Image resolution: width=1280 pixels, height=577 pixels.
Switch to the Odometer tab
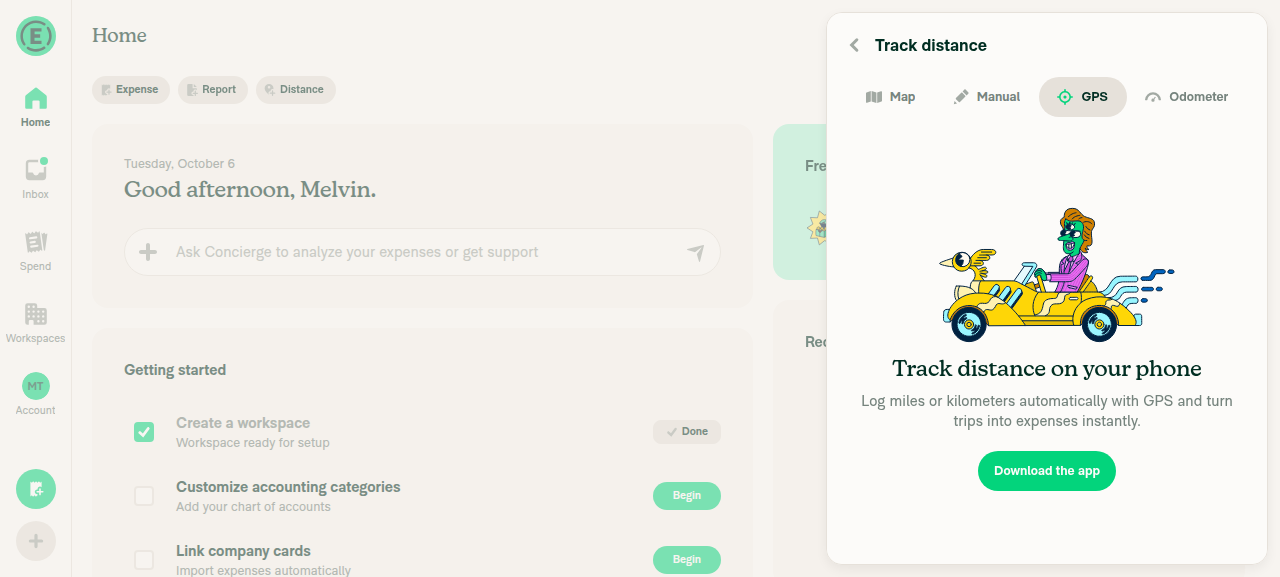coord(1187,97)
